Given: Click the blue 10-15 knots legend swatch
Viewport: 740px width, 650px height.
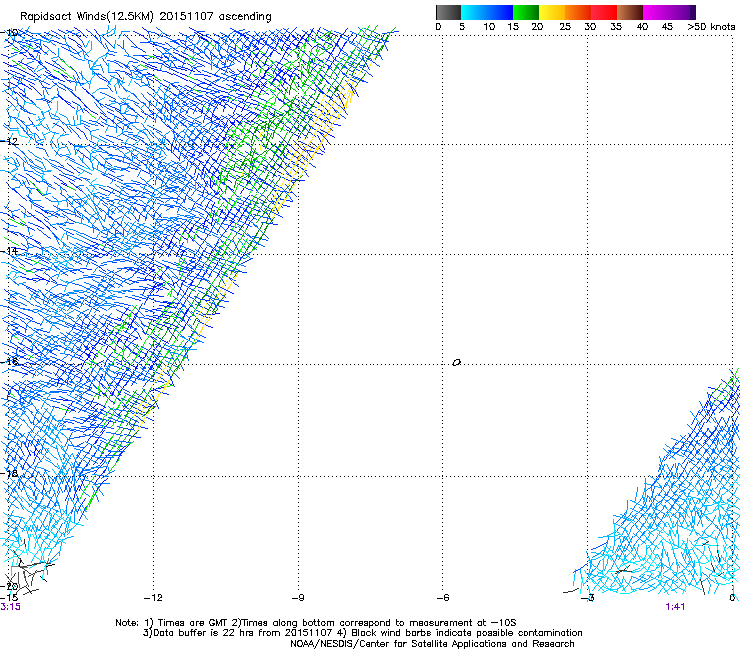Looking at the screenshot, I should 500,12.
